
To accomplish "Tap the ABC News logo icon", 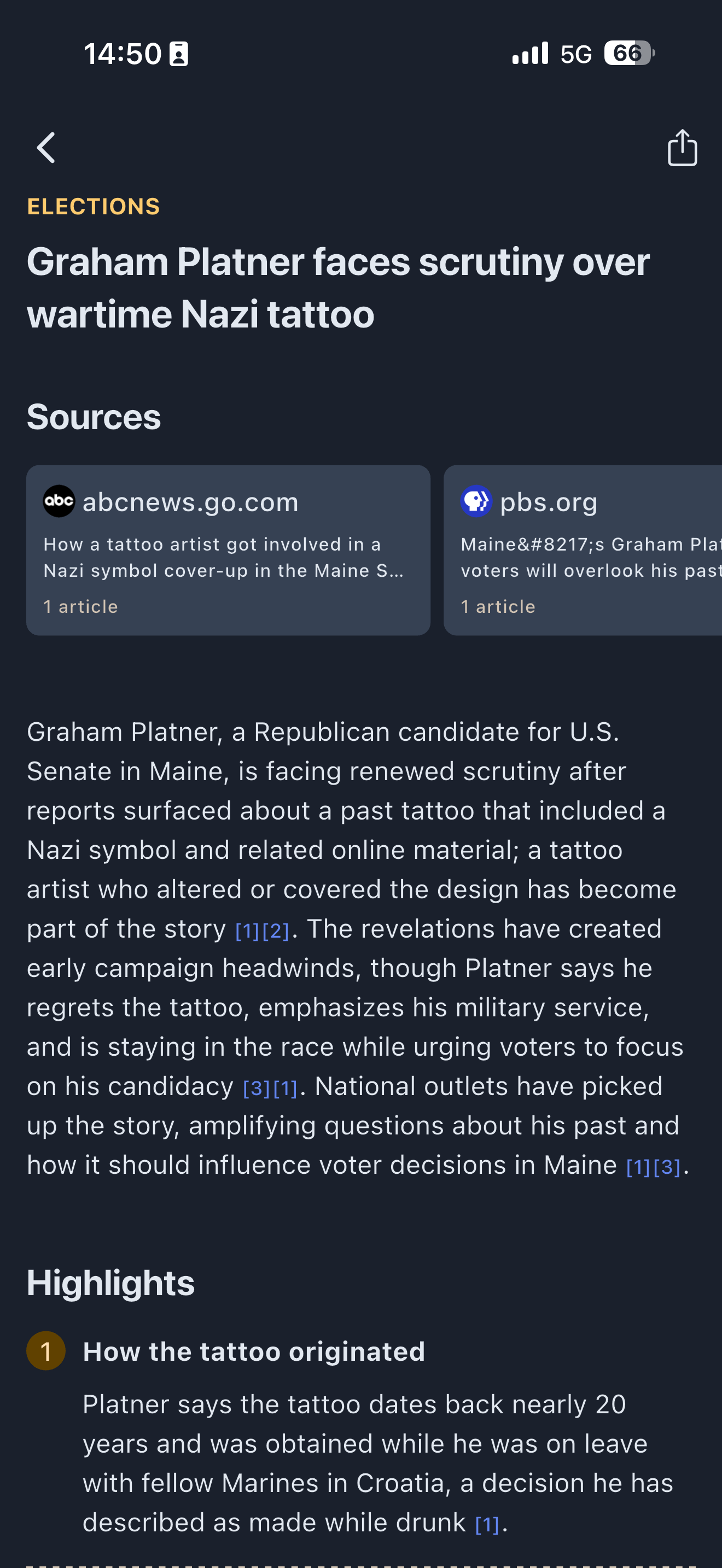I will (x=59, y=501).
